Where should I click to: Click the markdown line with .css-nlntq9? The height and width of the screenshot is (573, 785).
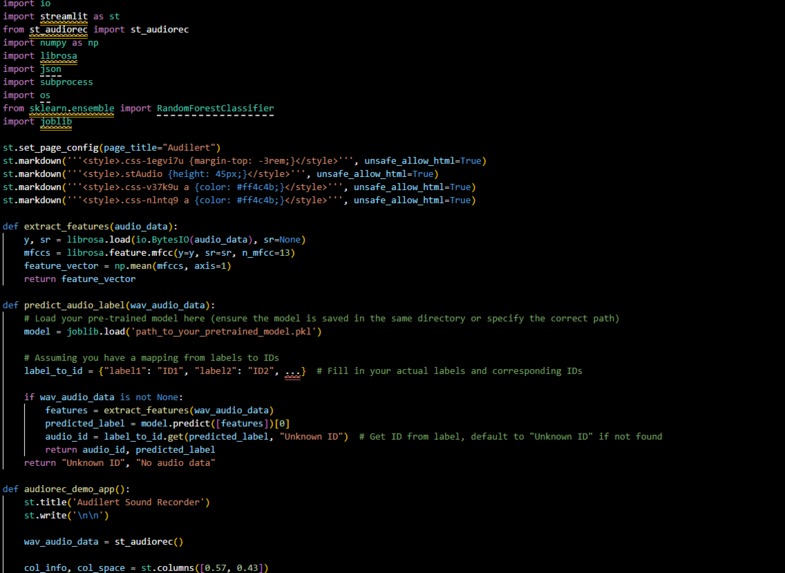[239, 200]
